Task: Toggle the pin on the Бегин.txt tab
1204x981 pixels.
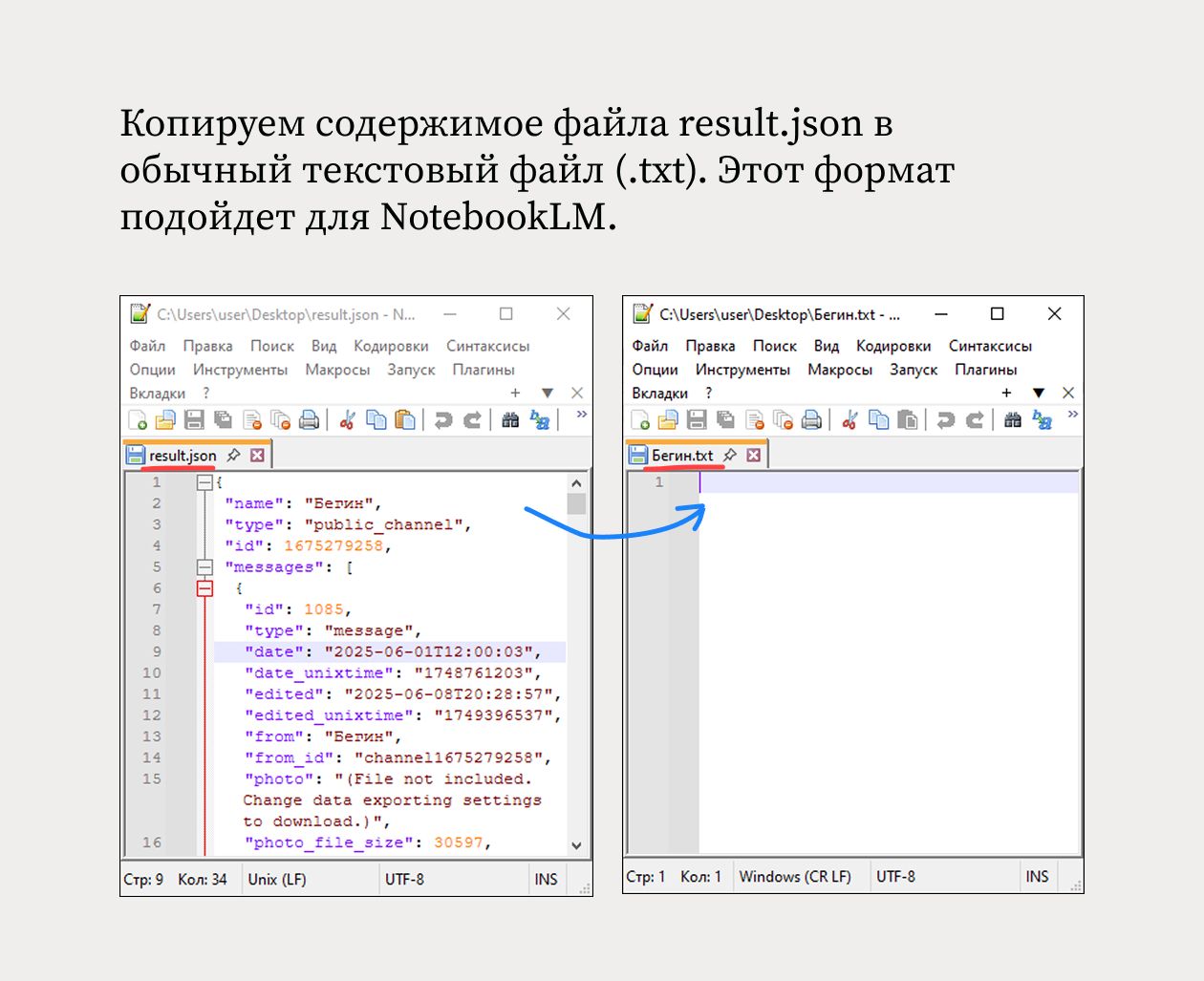Action: click(730, 455)
